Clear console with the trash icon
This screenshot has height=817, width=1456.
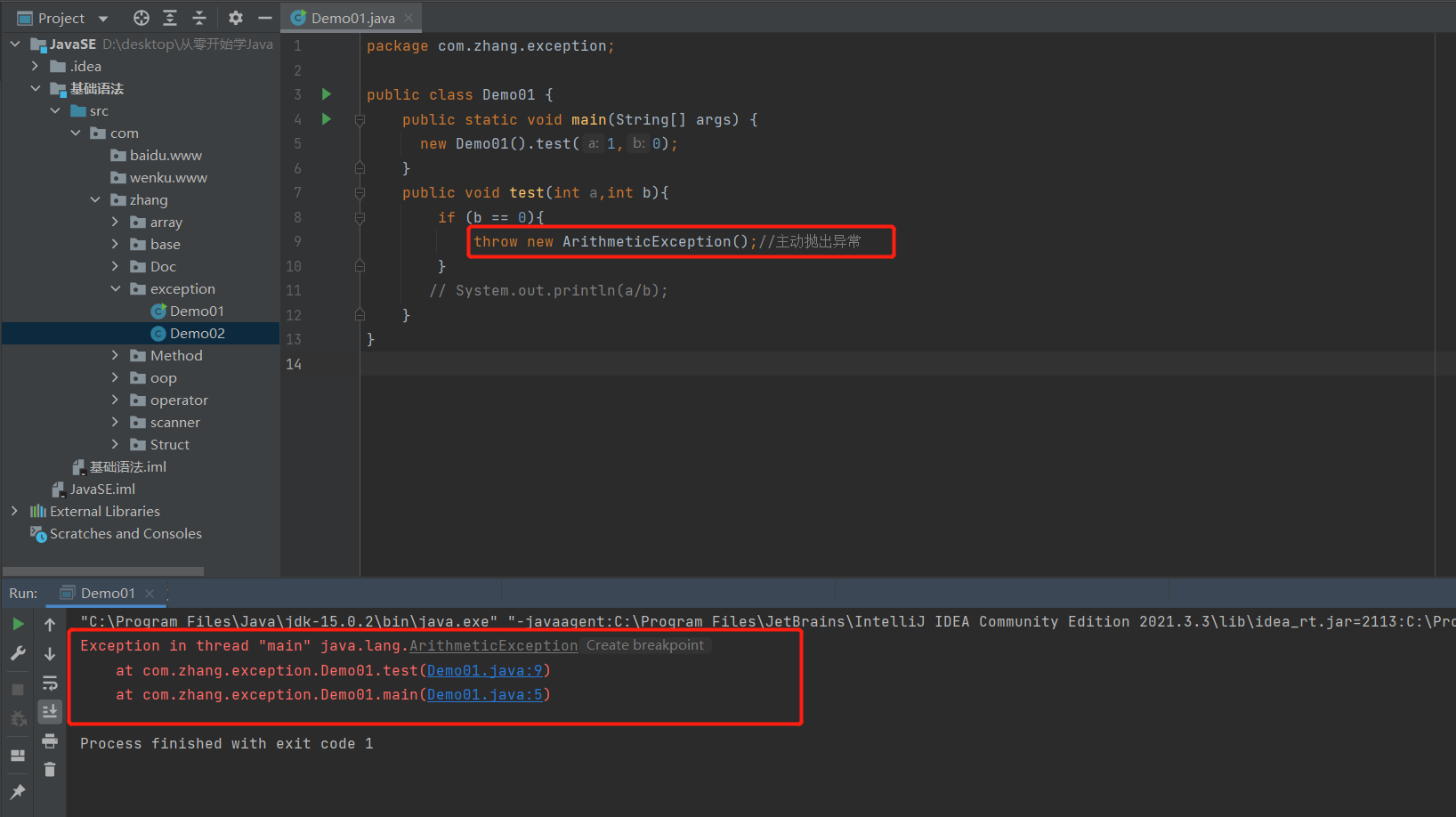click(50, 770)
